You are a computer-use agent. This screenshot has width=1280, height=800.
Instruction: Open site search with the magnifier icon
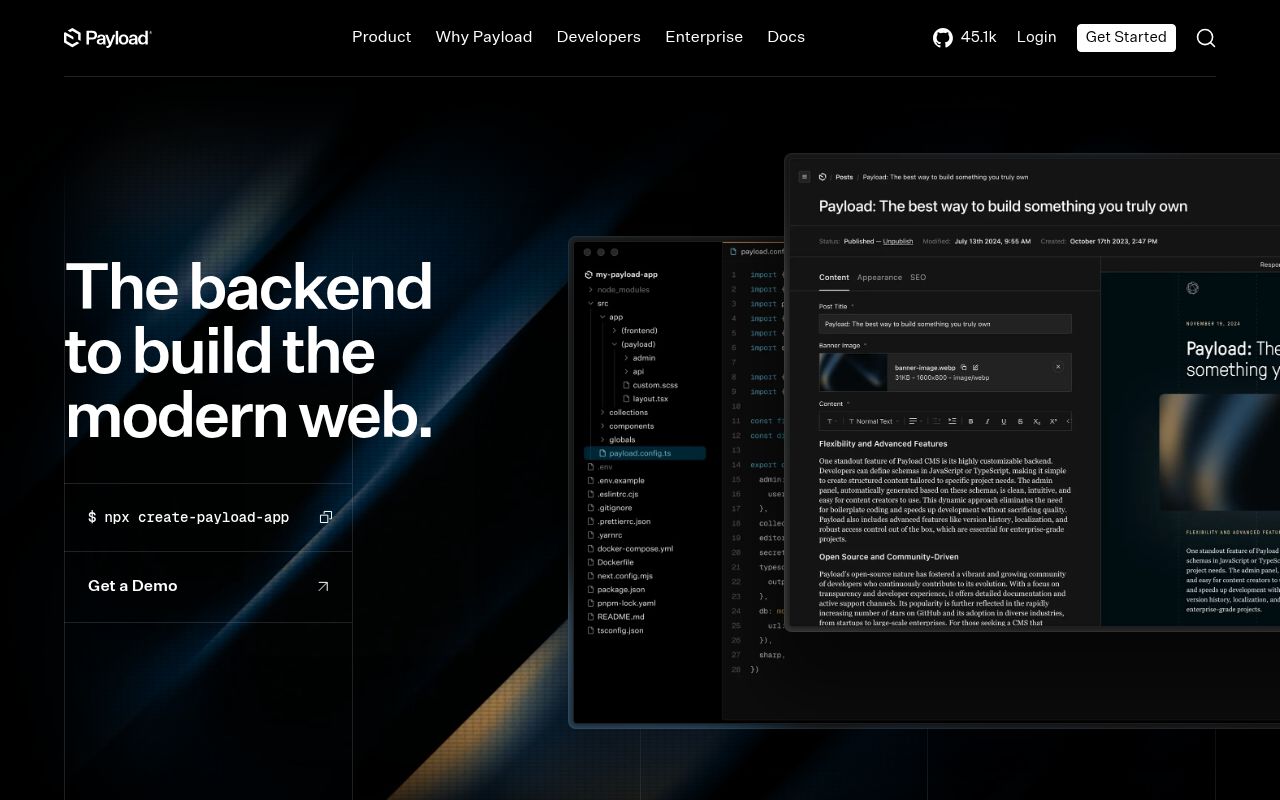coord(1206,38)
